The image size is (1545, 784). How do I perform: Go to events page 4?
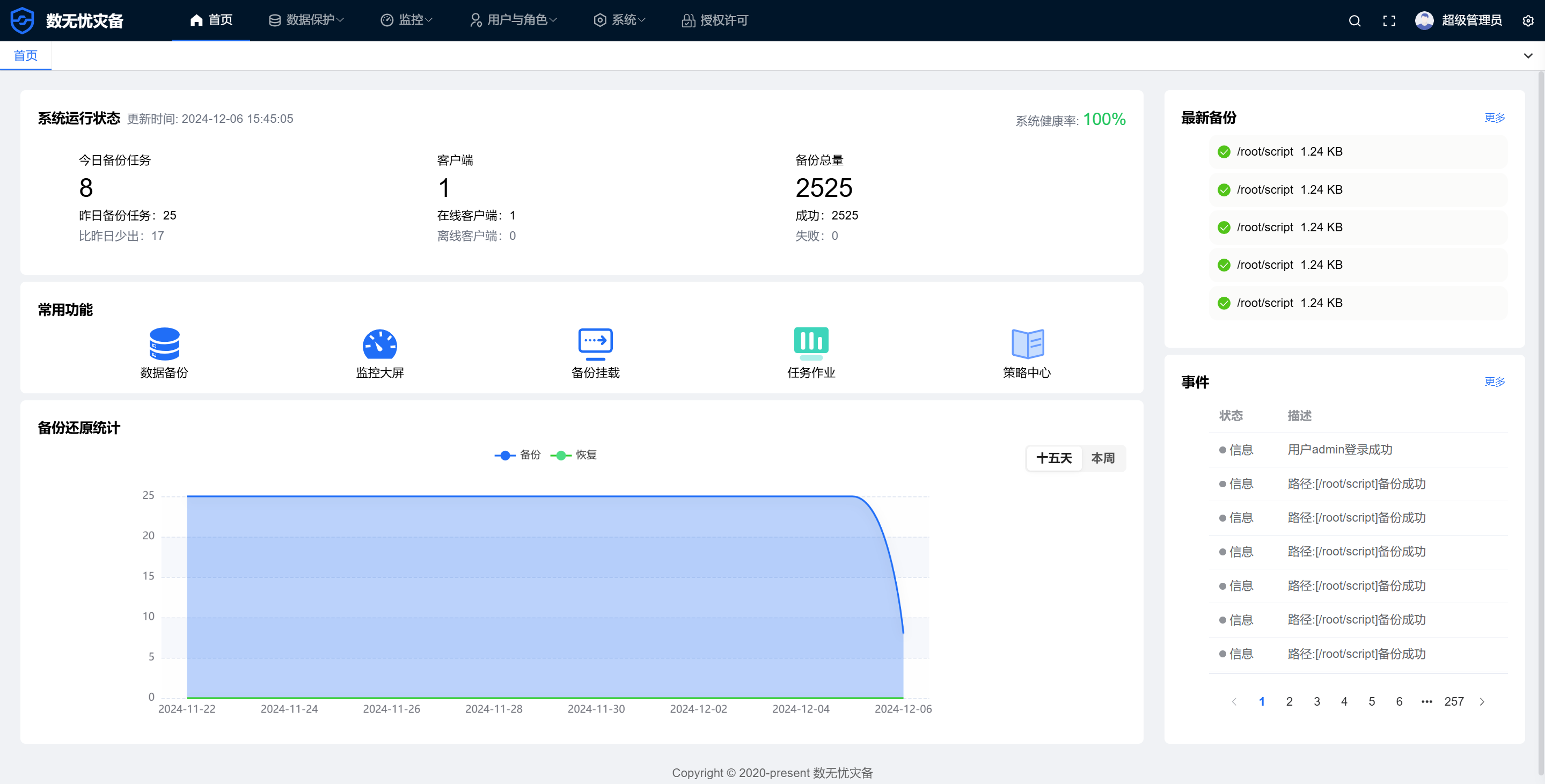click(x=1344, y=702)
